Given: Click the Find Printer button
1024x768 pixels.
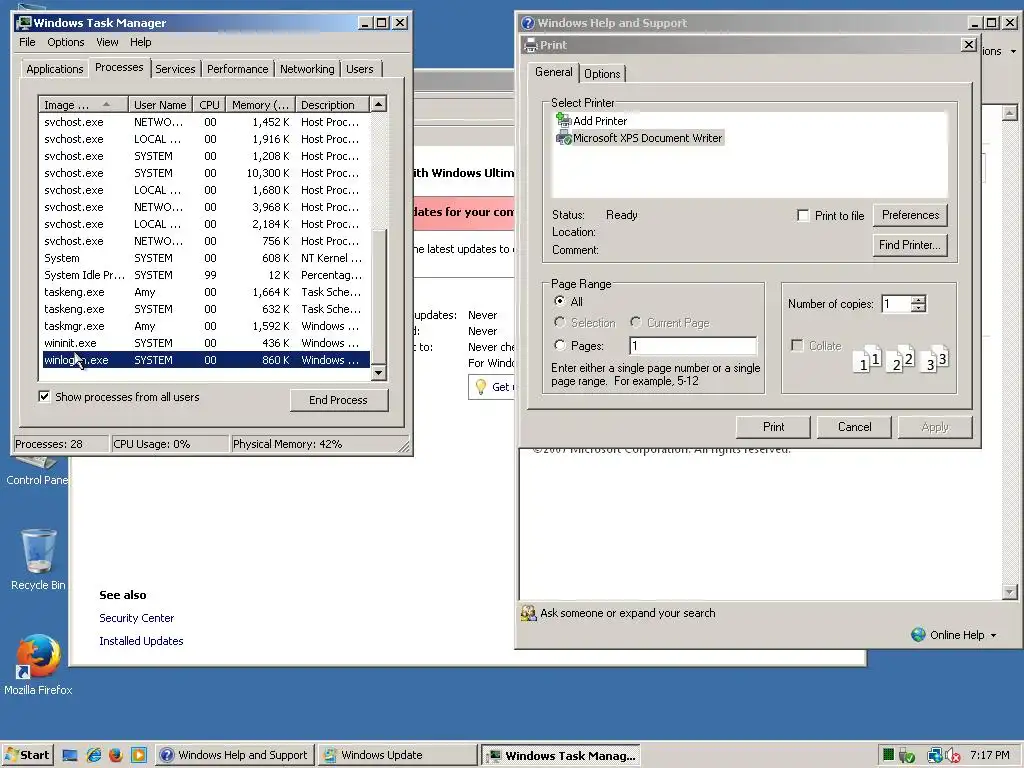Looking at the screenshot, I should (910, 245).
